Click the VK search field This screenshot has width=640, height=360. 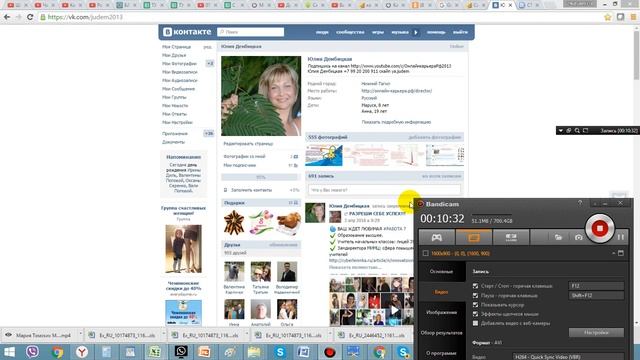point(251,32)
